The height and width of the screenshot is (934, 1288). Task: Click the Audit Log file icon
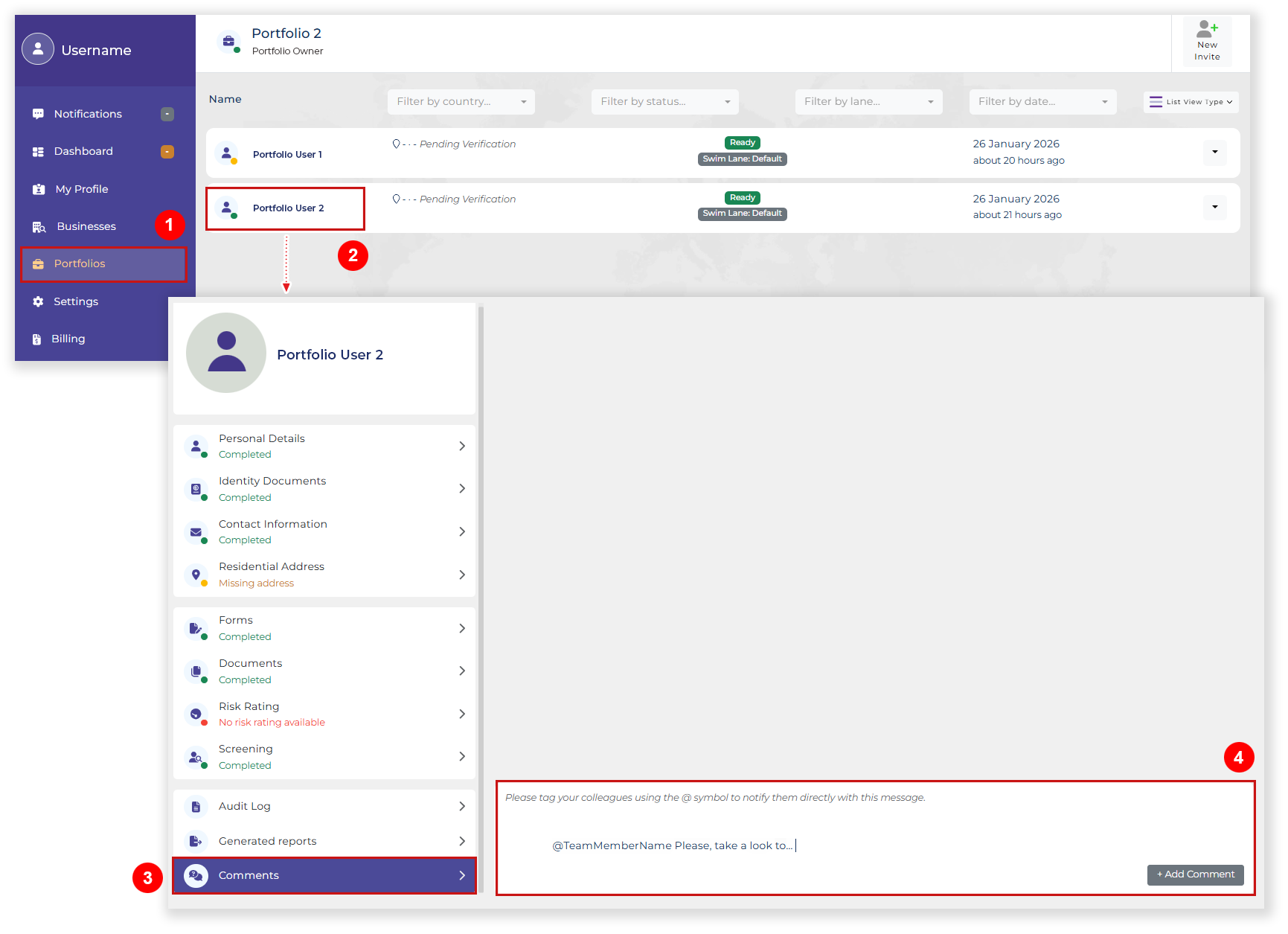[x=196, y=807]
